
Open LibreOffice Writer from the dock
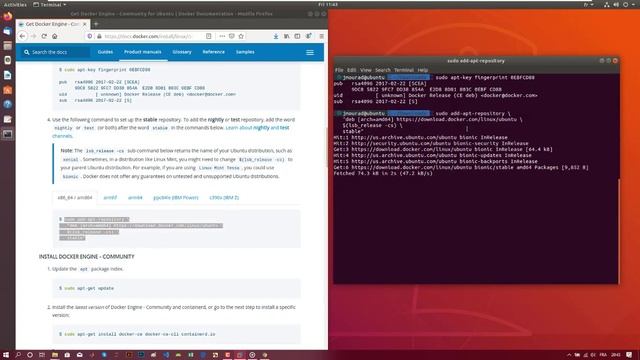click(x=8, y=75)
